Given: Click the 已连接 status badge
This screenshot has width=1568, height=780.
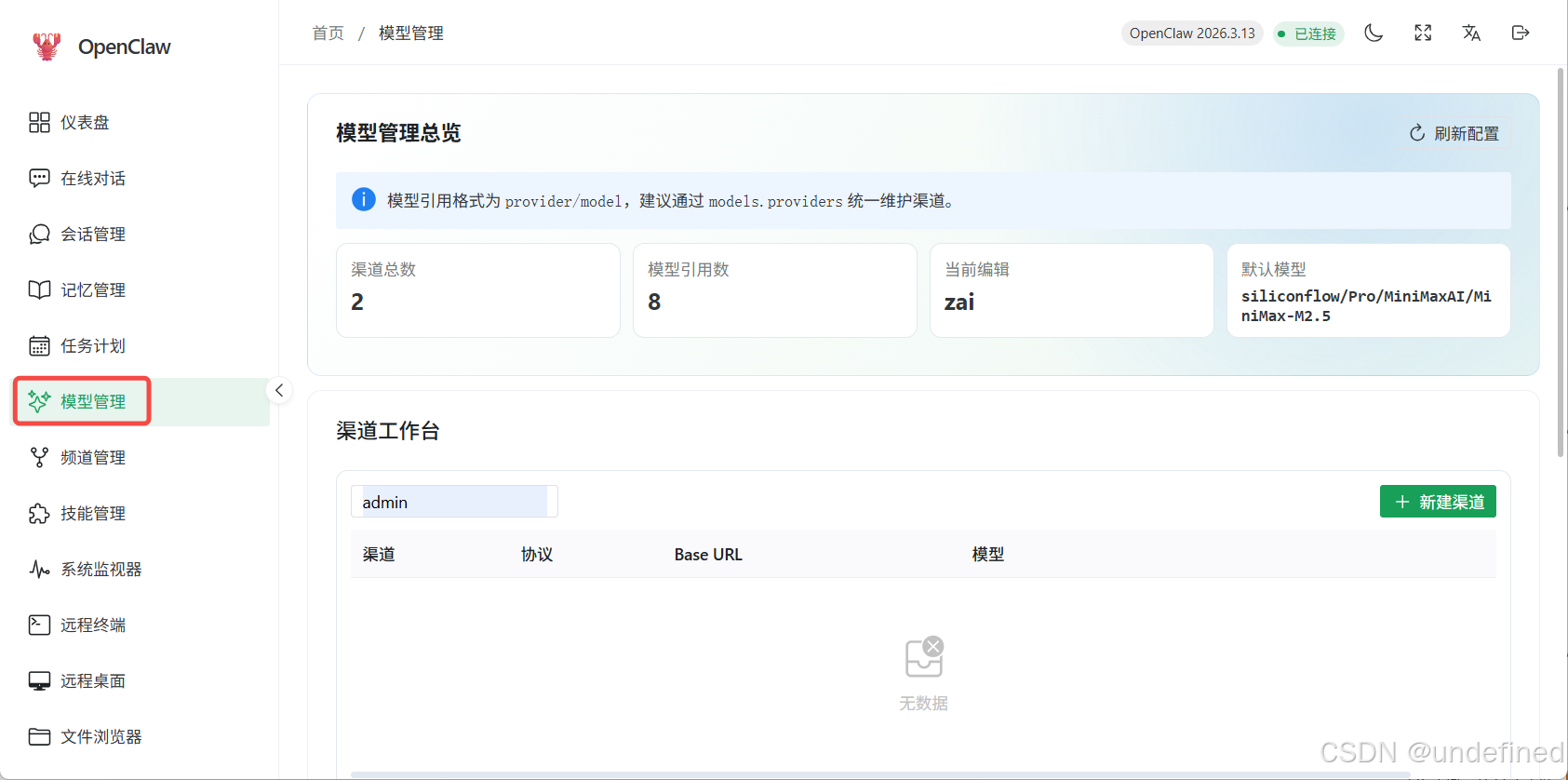Looking at the screenshot, I should [x=1308, y=34].
